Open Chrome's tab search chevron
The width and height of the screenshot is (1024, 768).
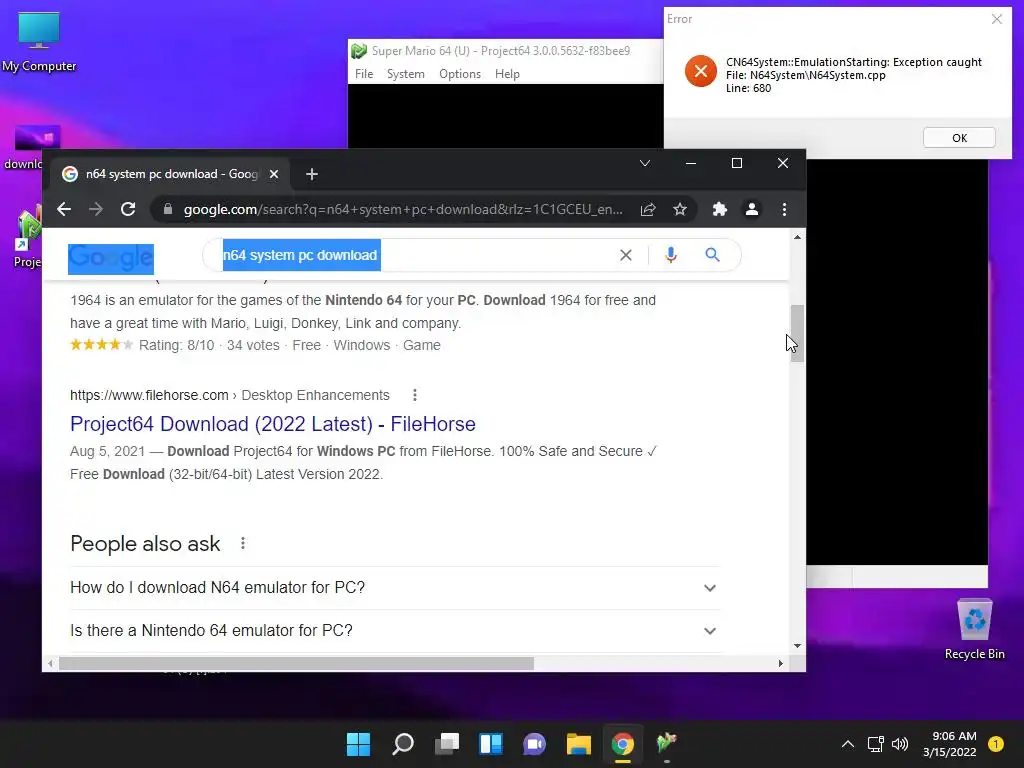click(645, 163)
